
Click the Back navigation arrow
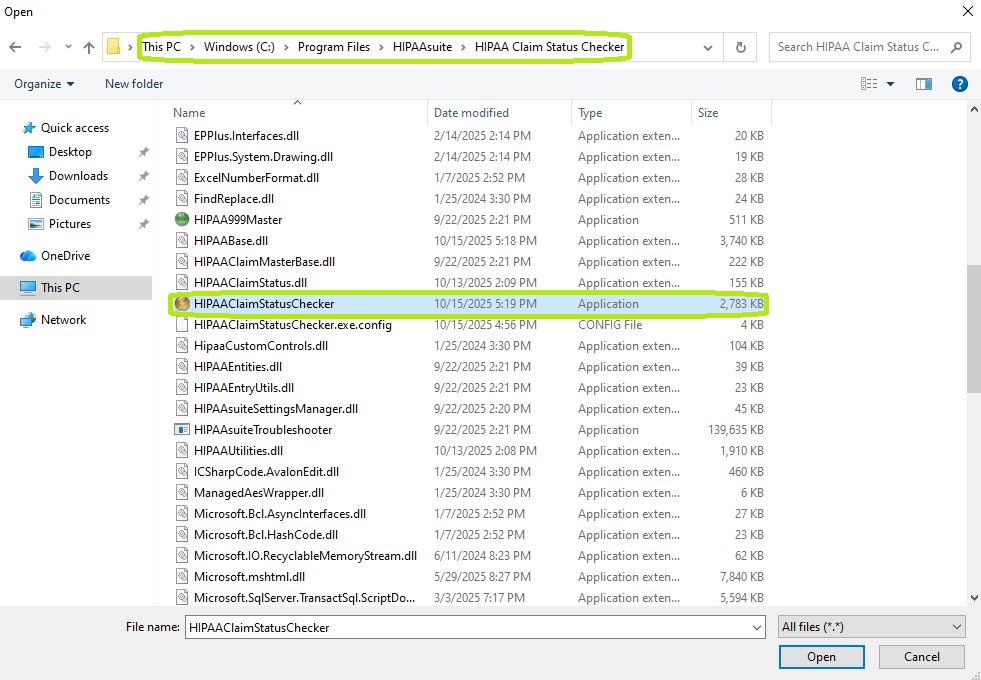point(16,47)
